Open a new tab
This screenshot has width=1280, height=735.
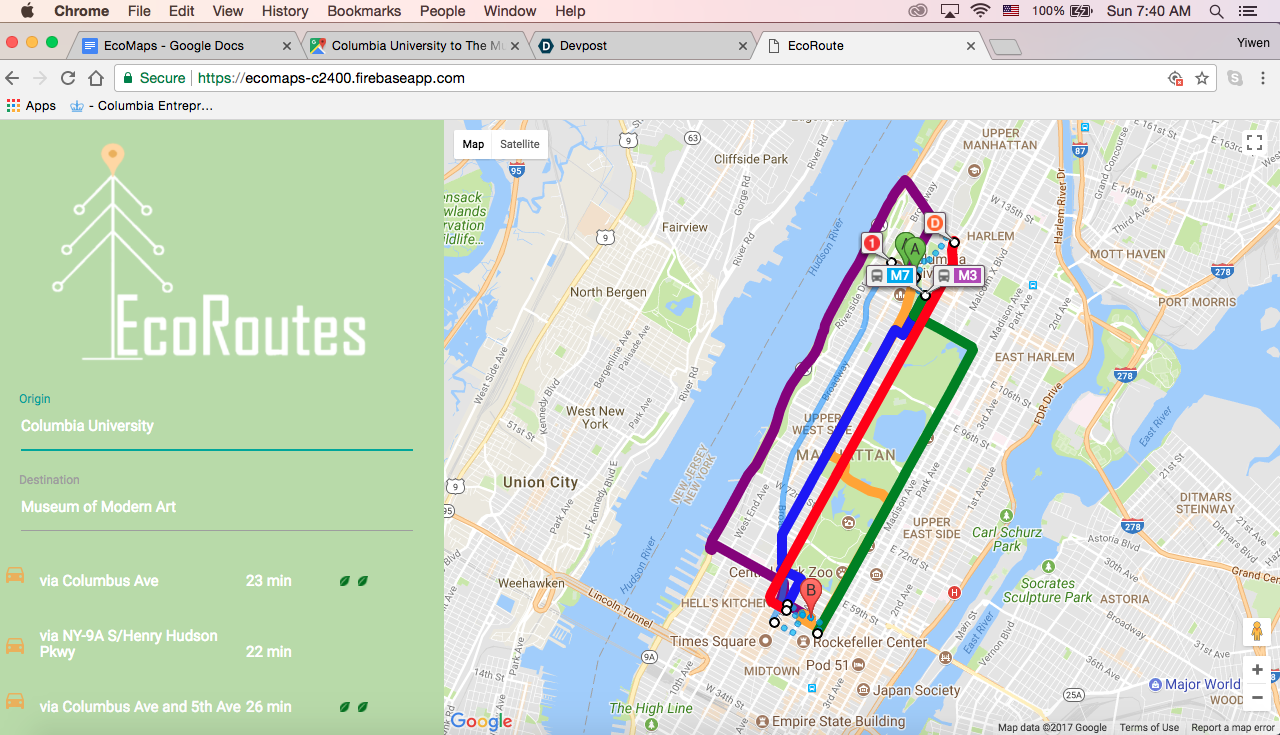(1005, 47)
